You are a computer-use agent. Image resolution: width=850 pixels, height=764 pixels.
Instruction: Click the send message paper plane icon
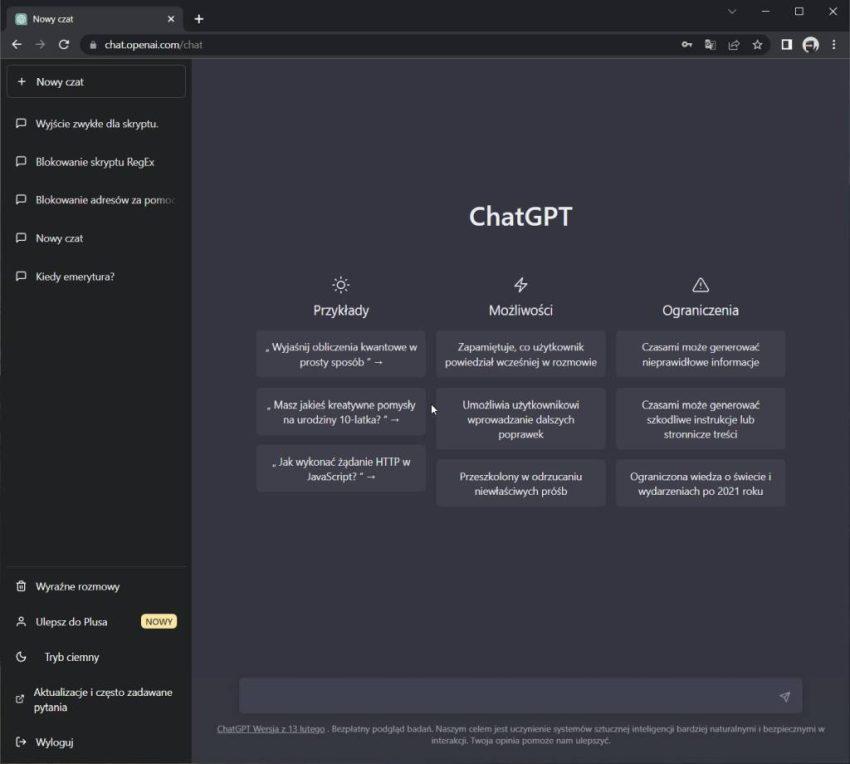point(782,695)
